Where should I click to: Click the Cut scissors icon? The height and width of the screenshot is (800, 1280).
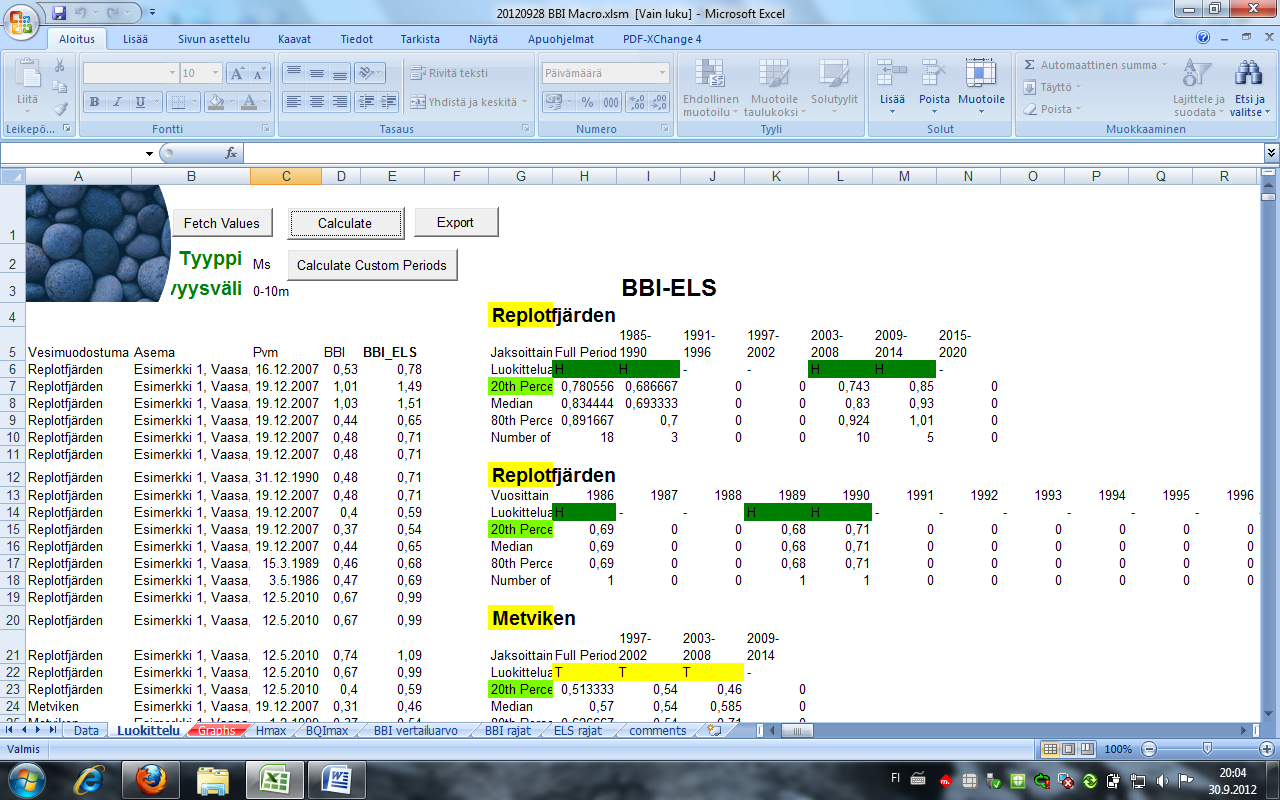[x=59, y=66]
